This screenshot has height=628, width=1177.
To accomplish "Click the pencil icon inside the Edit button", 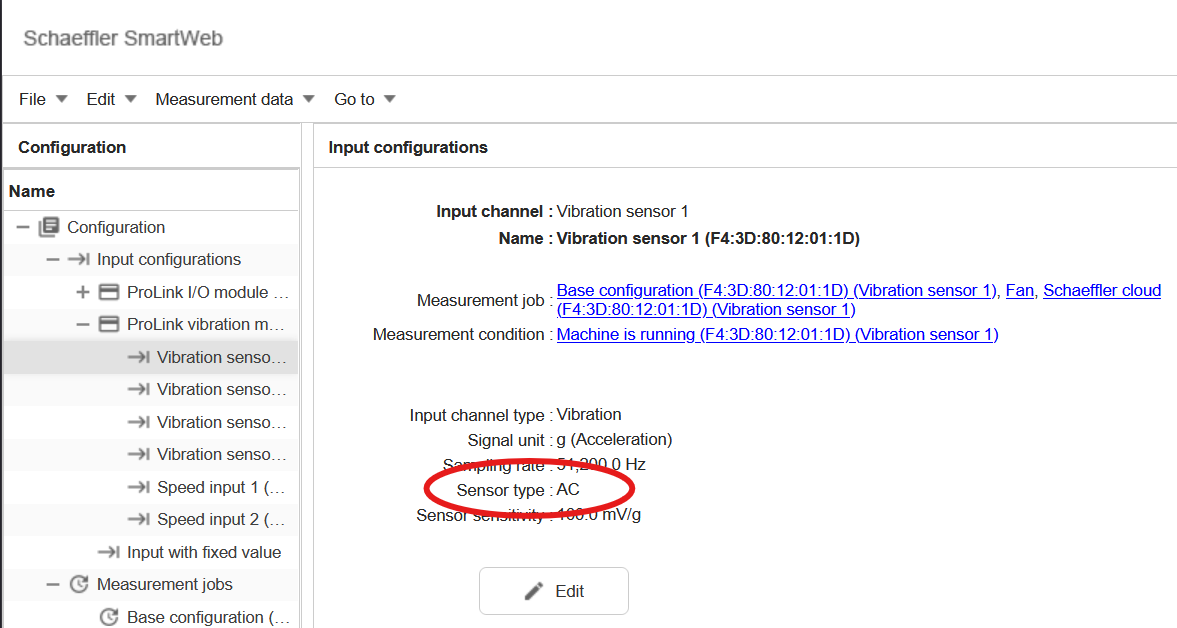I will (531, 590).
